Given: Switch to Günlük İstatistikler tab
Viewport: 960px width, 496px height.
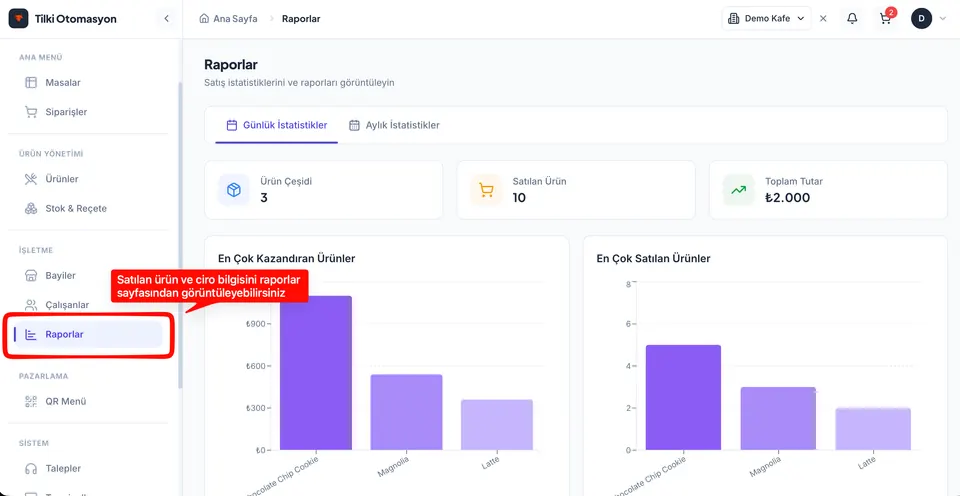Looking at the screenshot, I should tap(277, 125).
